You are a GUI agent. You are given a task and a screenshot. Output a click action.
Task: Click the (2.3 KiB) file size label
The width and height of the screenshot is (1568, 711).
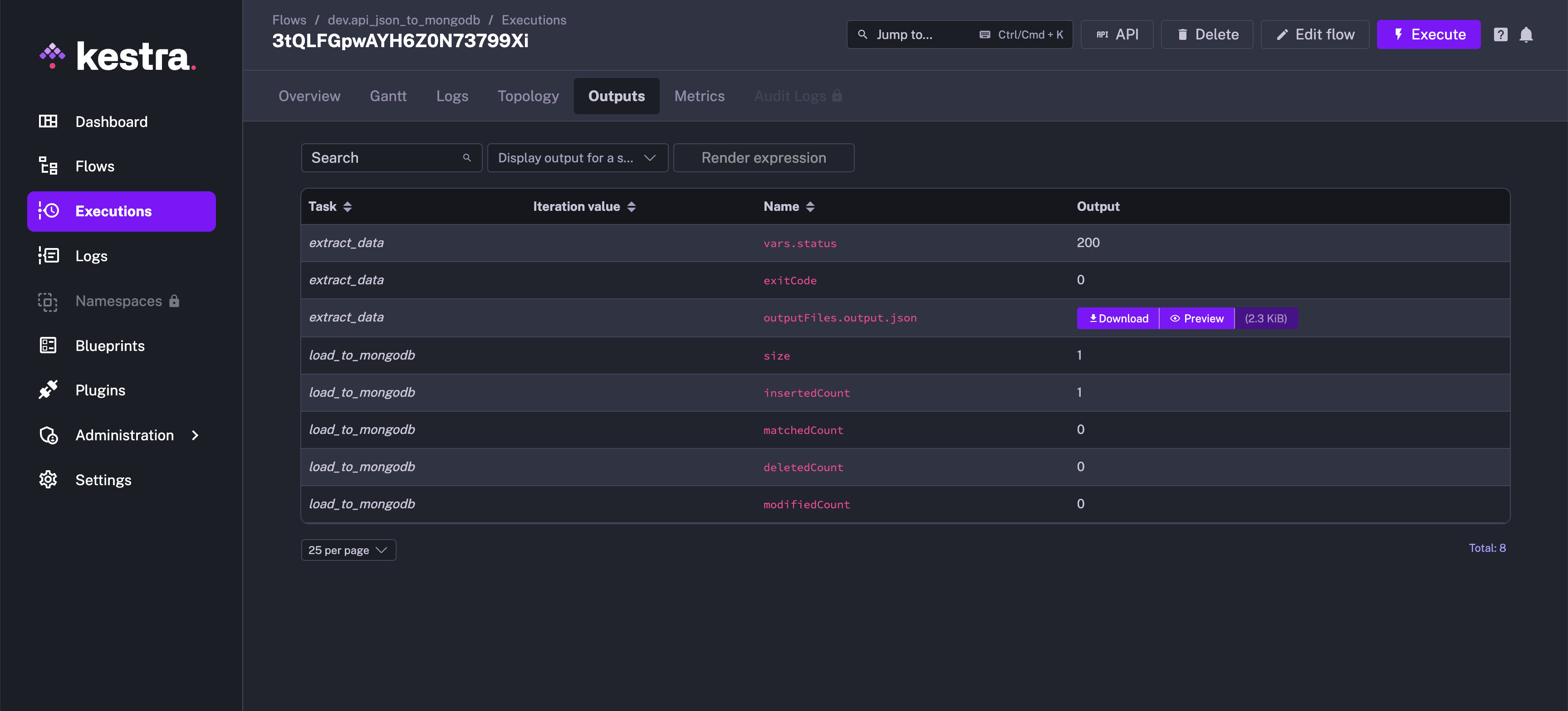point(1265,319)
